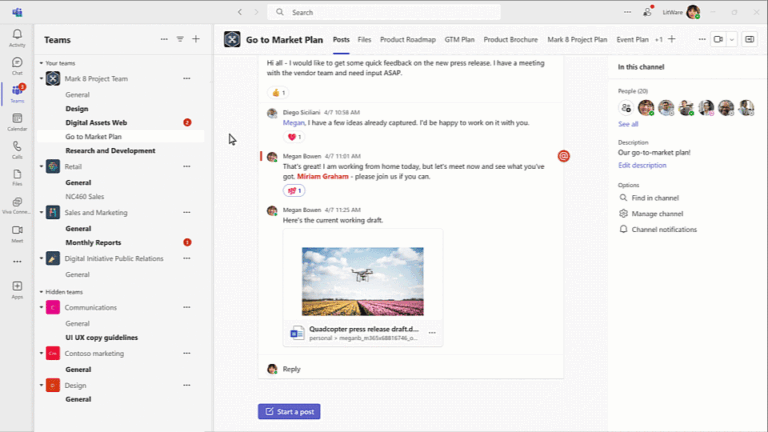
Task: Open more options in Teams panel header
Action: [x=164, y=39]
